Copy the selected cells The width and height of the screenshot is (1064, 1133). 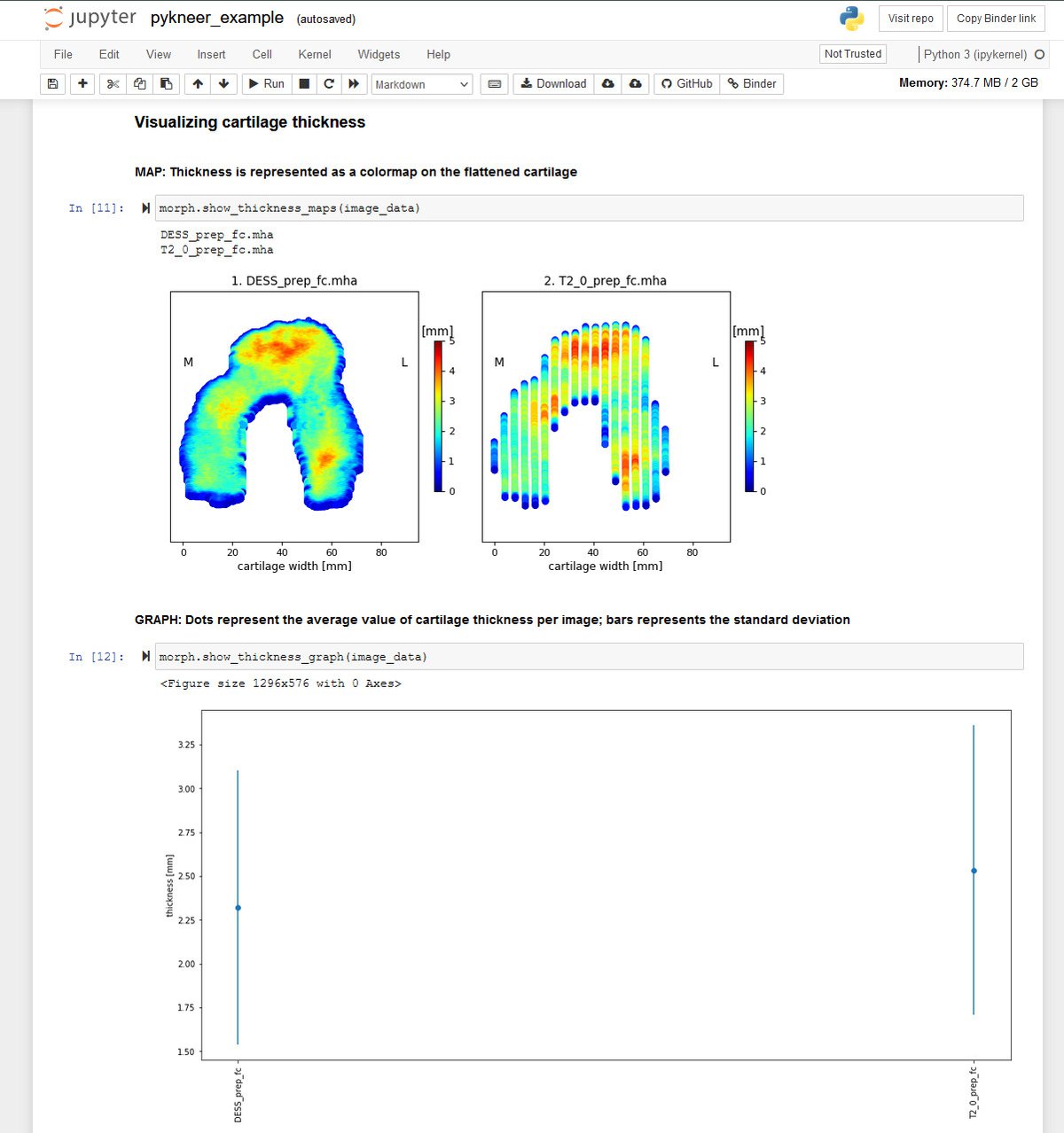pyautogui.click(x=139, y=83)
